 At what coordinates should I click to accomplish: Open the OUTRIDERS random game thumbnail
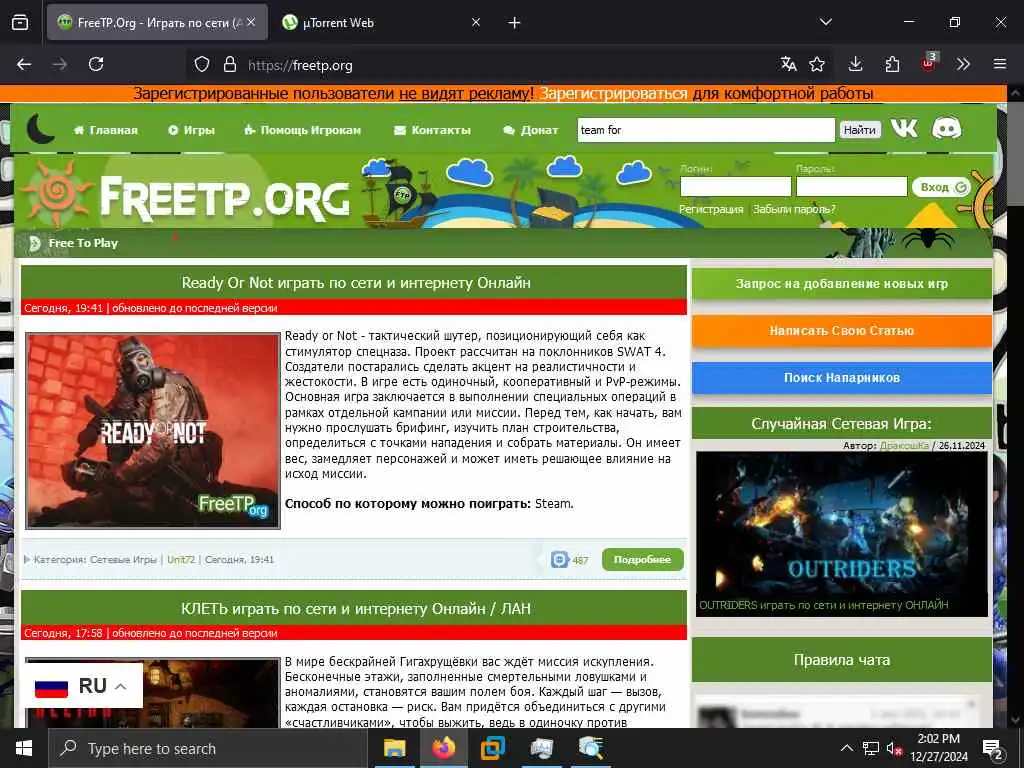[842, 533]
